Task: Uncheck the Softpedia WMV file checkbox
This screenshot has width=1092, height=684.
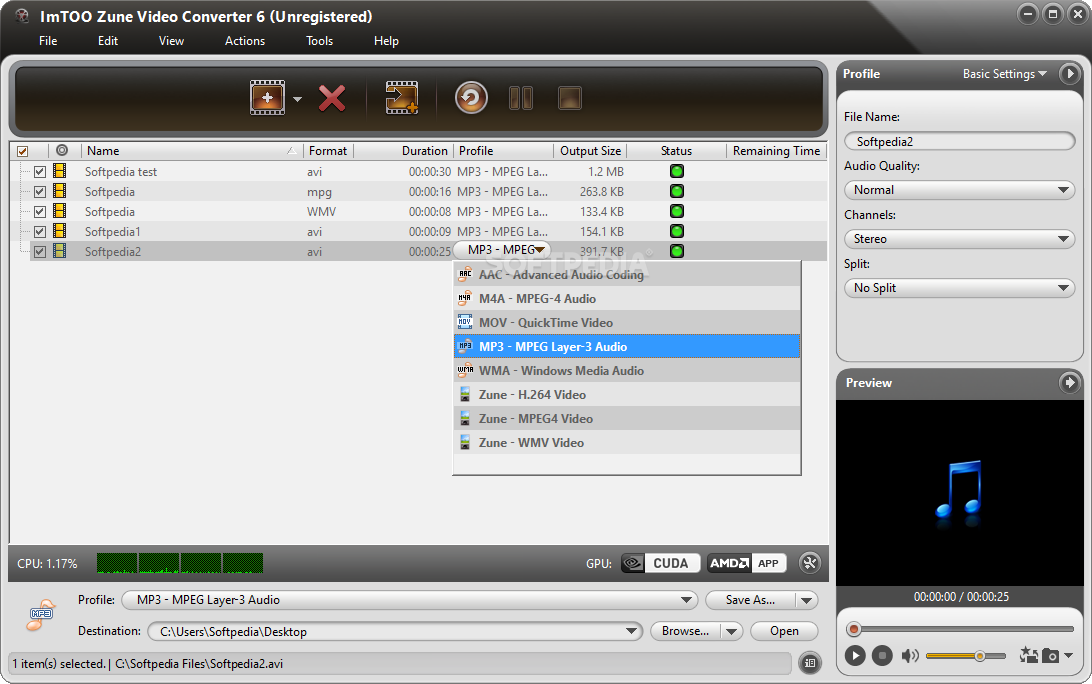Action: click(x=40, y=212)
